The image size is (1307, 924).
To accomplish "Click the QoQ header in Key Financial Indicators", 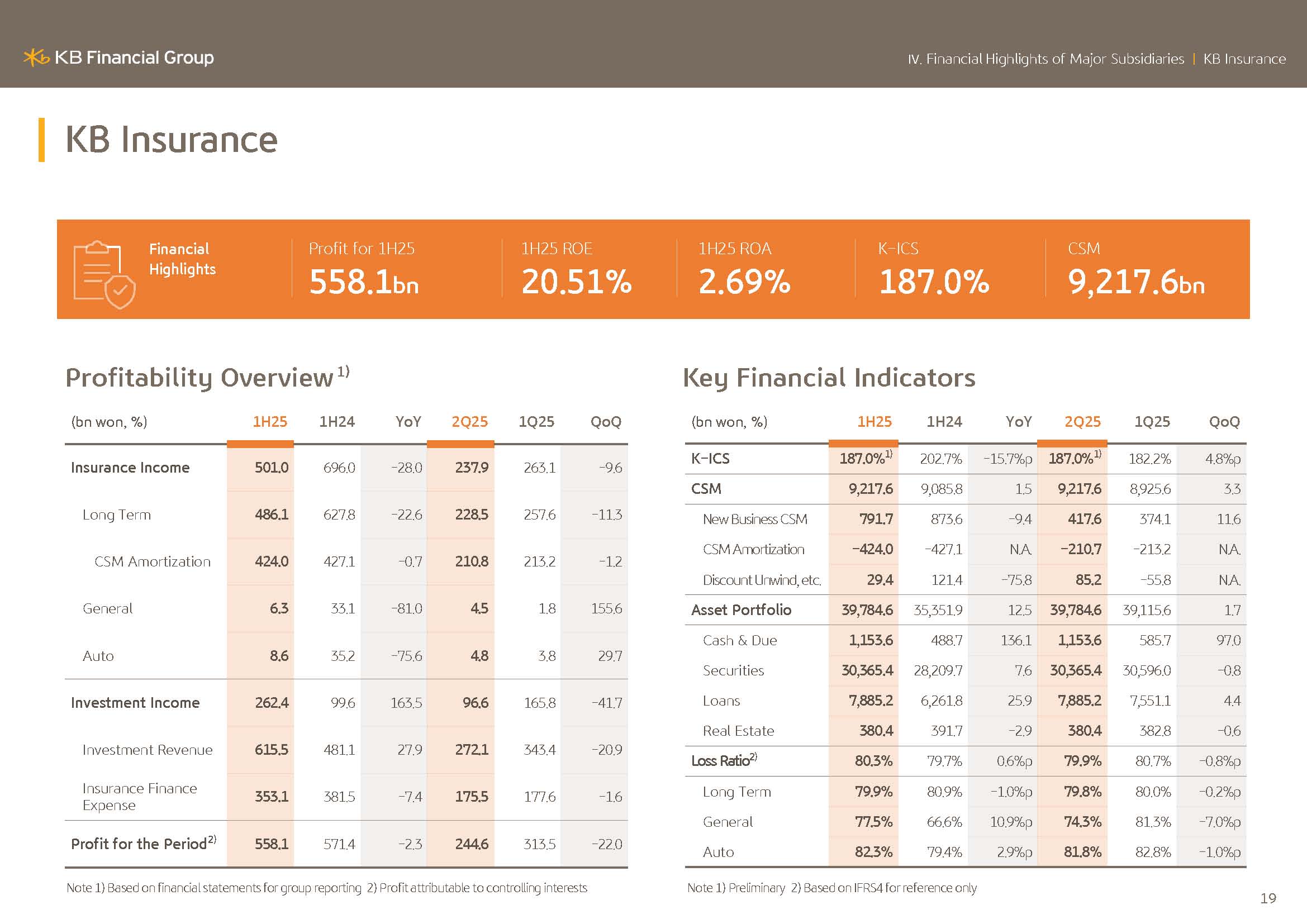I will tap(1224, 422).
